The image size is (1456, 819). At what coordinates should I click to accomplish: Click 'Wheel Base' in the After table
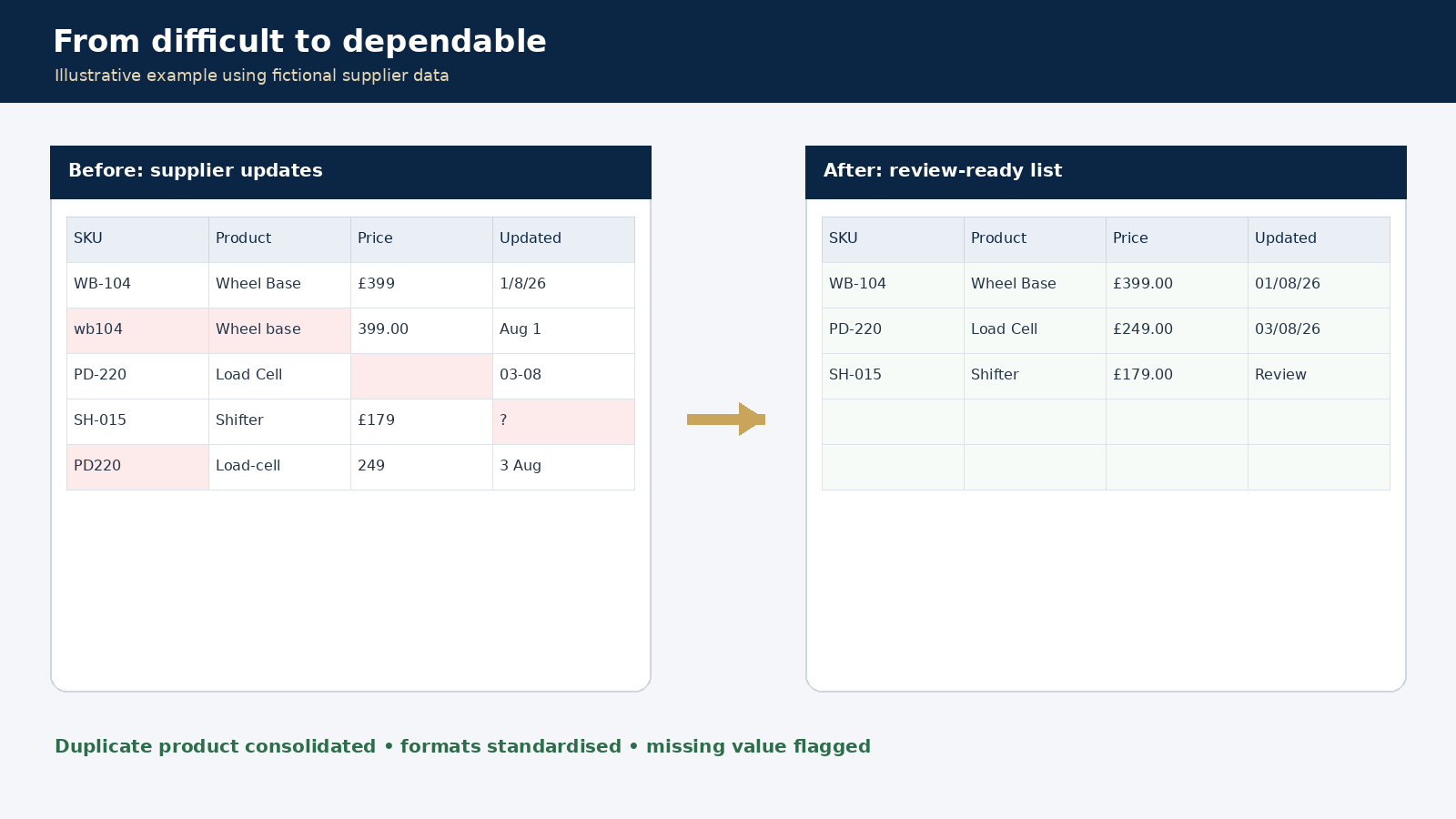coord(1035,285)
